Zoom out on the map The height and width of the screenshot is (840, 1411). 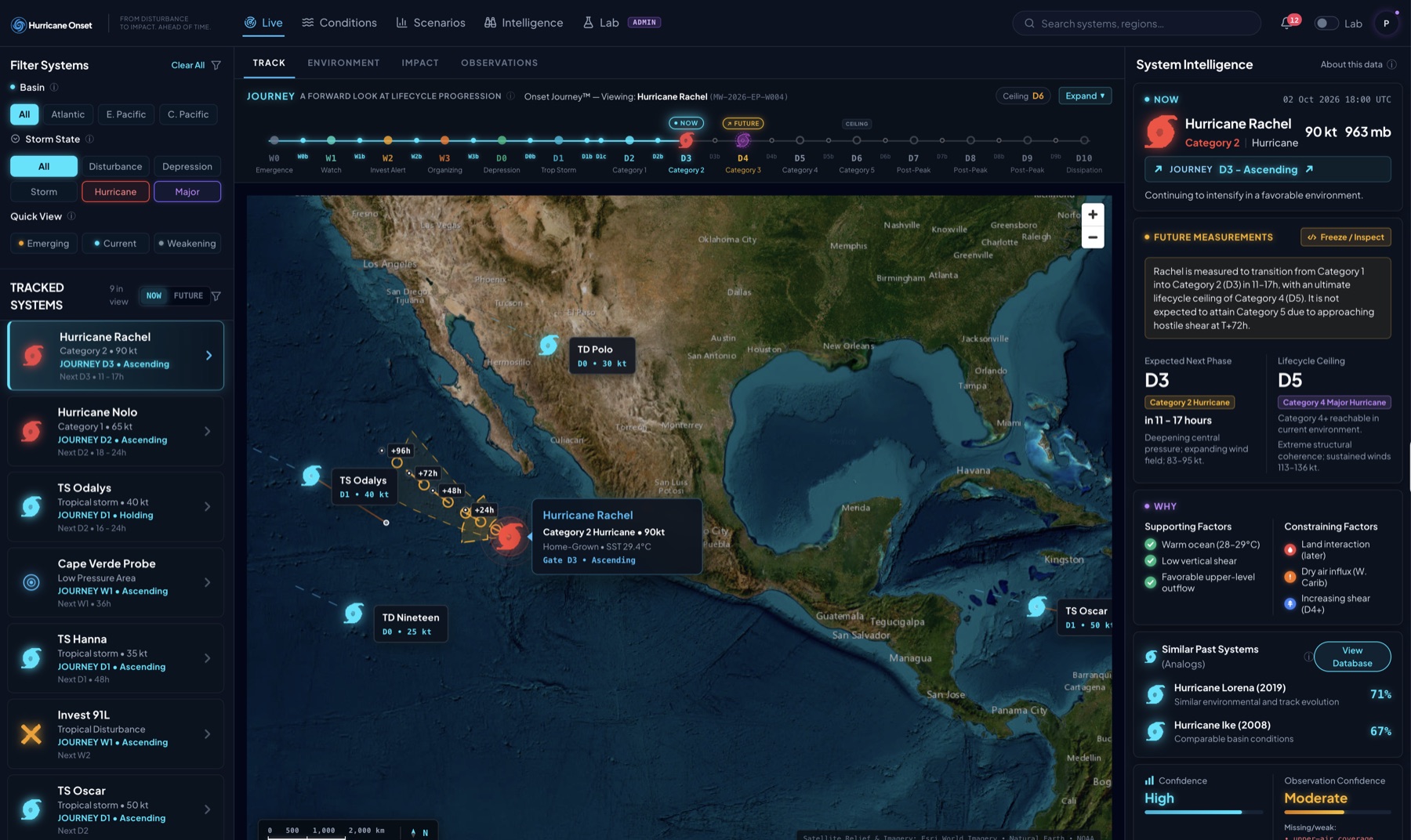tap(1093, 237)
